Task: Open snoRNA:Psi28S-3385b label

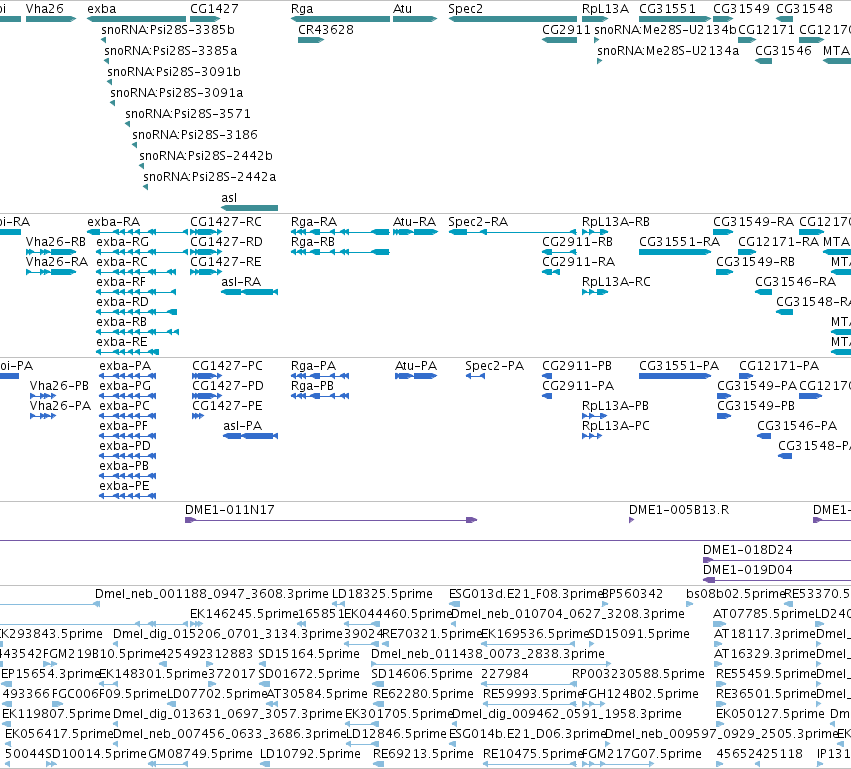Action: tap(168, 30)
